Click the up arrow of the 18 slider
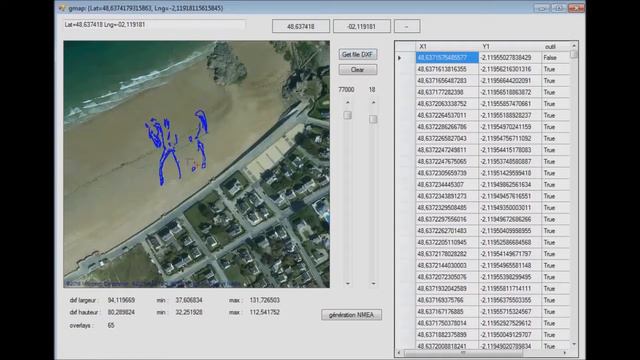Viewport: 640px width, 360px height. coord(373,102)
